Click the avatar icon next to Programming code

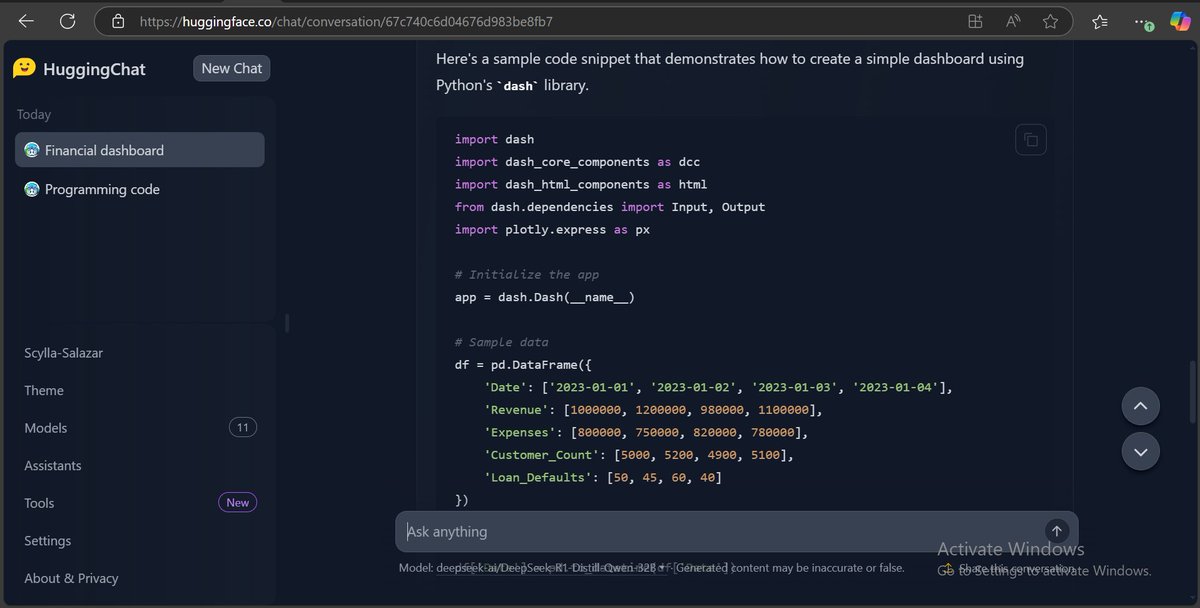pyautogui.click(x=32, y=189)
